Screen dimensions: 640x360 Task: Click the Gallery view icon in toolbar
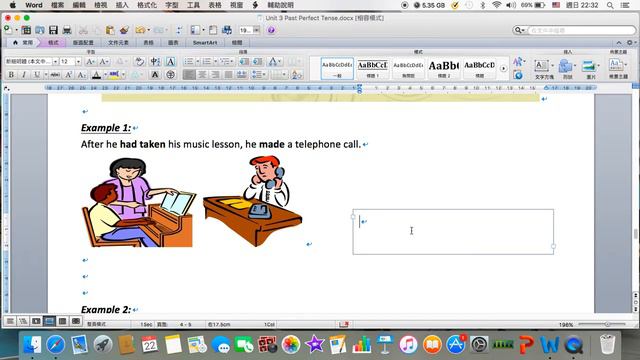click(x=227, y=30)
